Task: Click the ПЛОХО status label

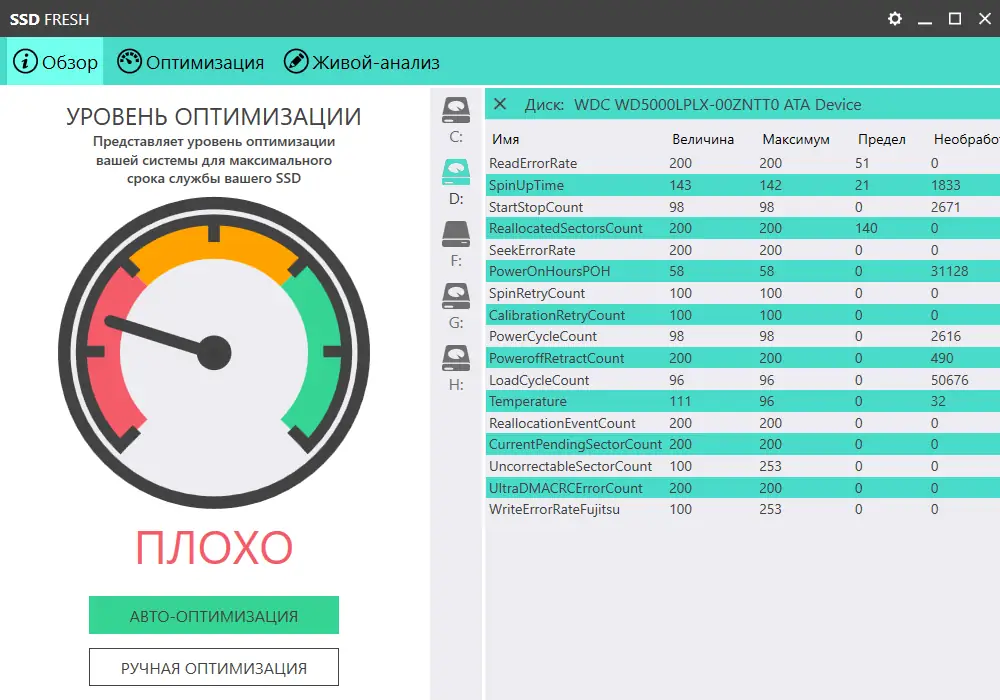Action: 214,548
